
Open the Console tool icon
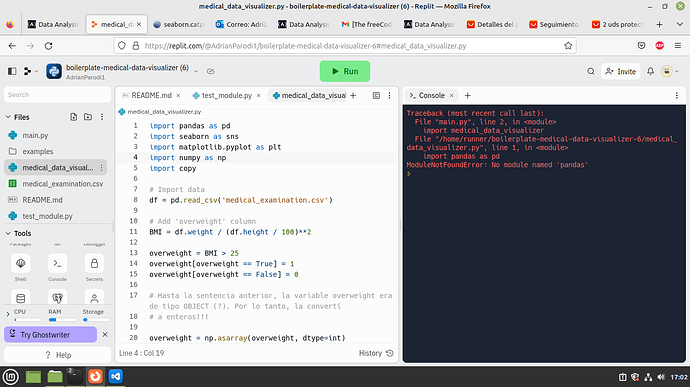click(57, 263)
